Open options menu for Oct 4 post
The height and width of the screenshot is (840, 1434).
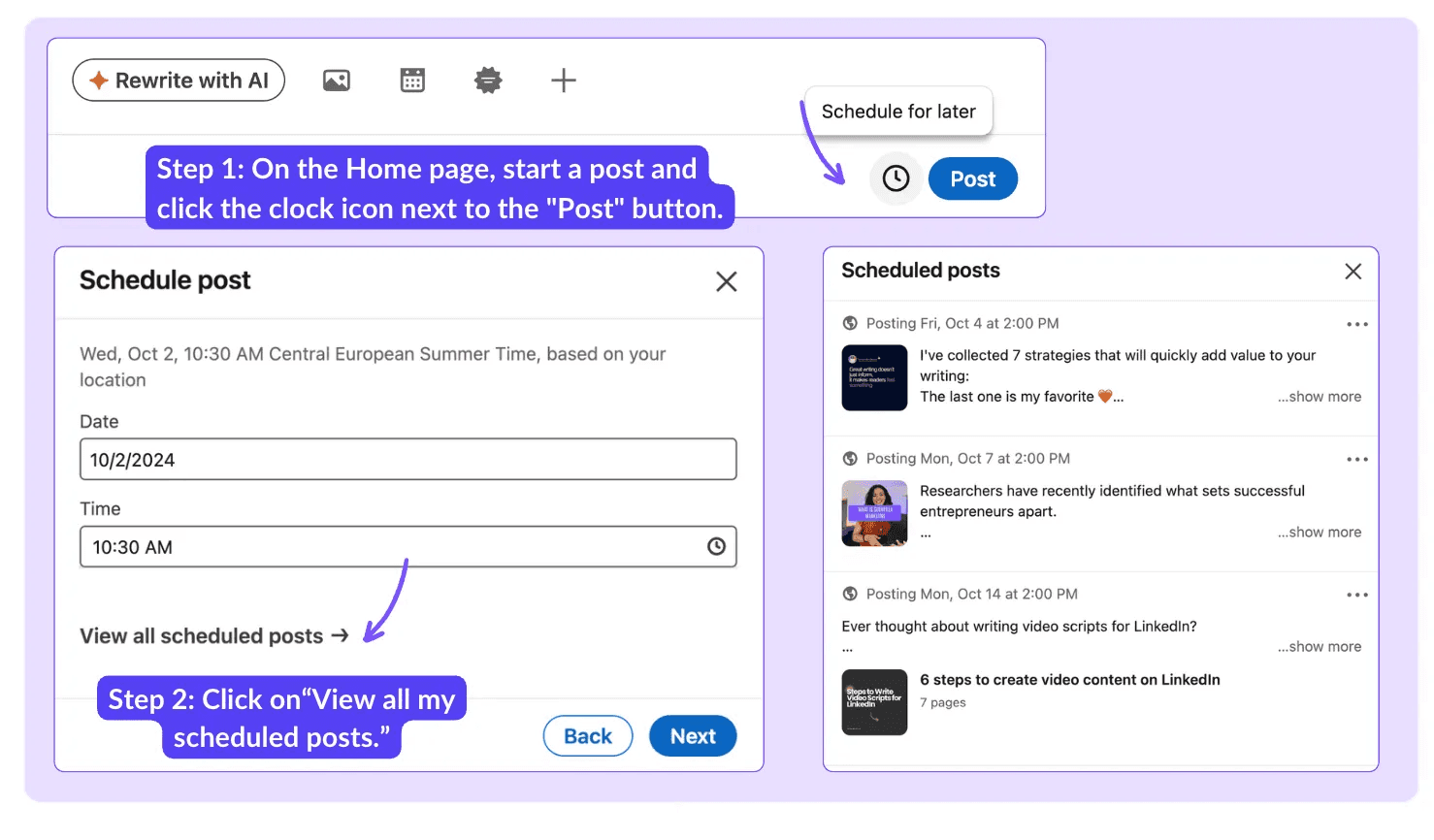(x=1357, y=324)
